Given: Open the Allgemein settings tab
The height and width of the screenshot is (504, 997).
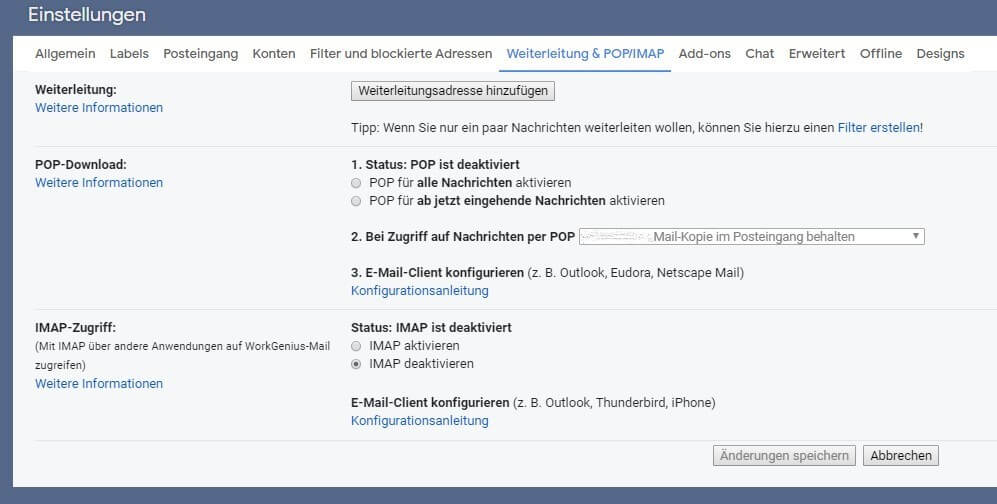Looking at the screenshot, I should pos(65,54).
